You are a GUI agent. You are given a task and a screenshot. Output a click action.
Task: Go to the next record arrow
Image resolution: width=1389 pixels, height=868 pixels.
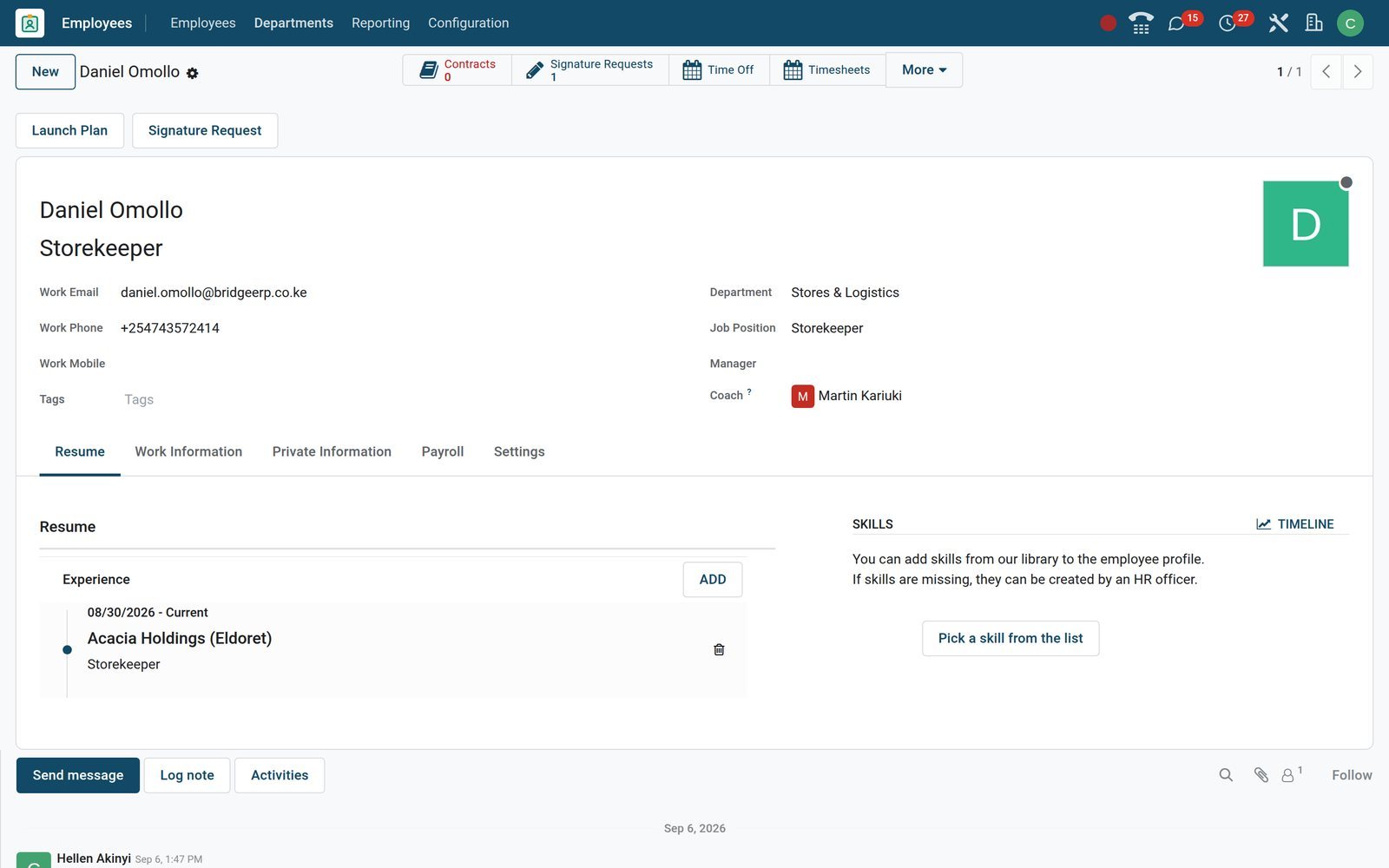1358,72
